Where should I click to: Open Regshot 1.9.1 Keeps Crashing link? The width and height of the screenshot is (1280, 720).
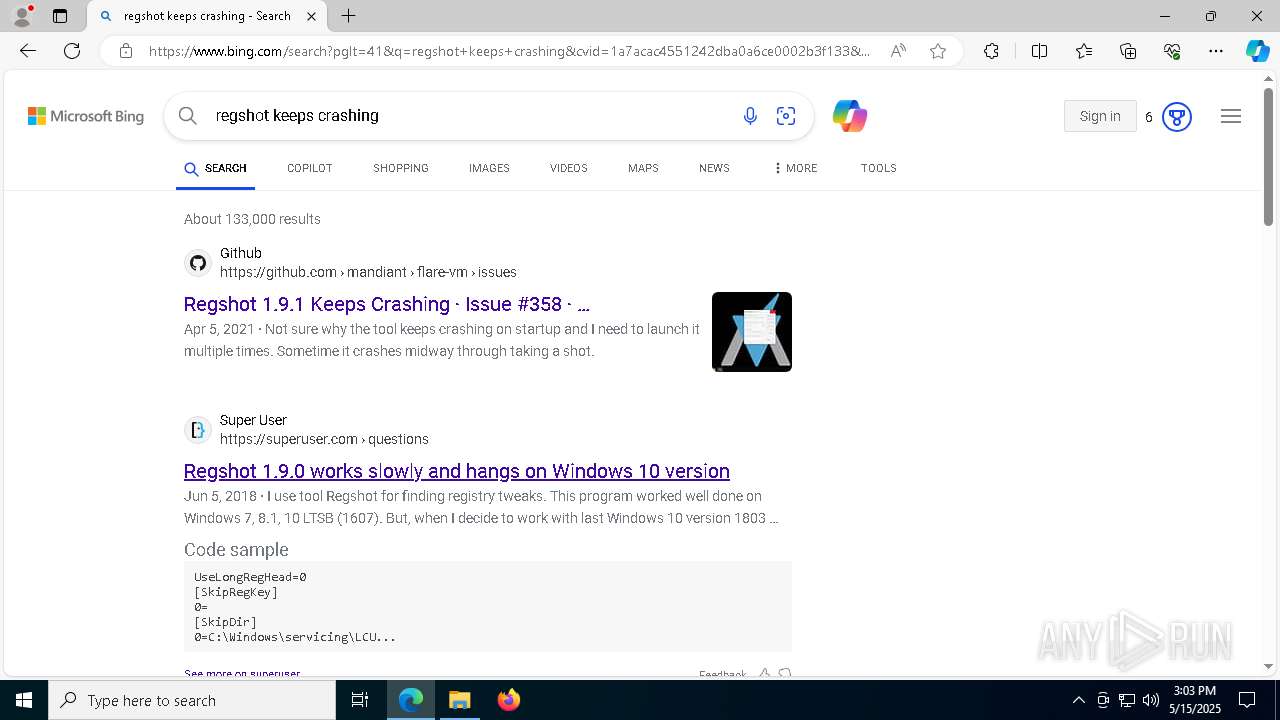[x=387, y=304]
